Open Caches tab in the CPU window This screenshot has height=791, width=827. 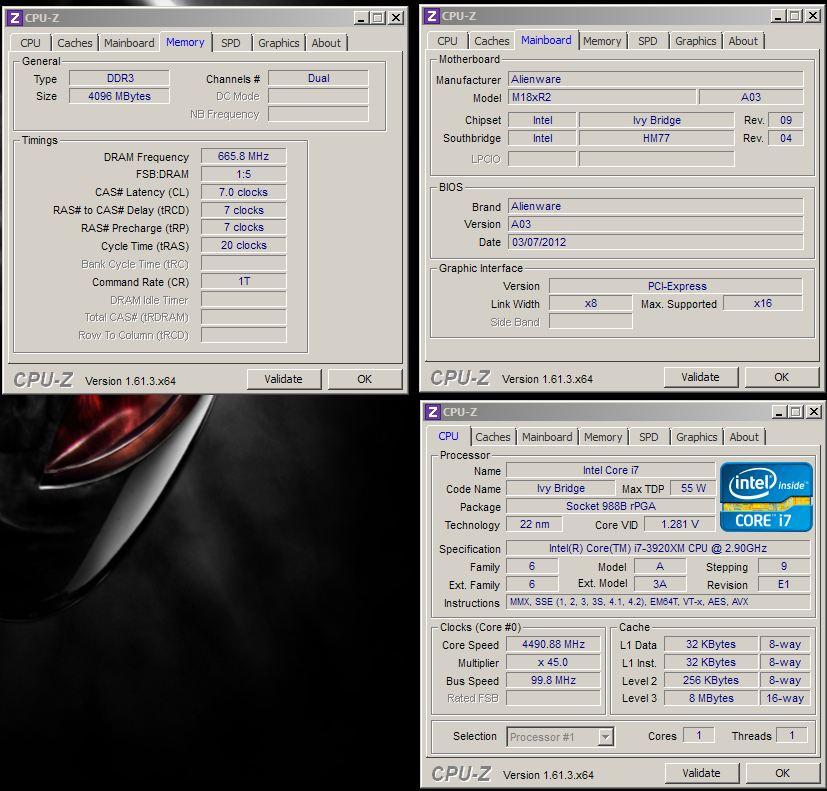click(493, 437)
